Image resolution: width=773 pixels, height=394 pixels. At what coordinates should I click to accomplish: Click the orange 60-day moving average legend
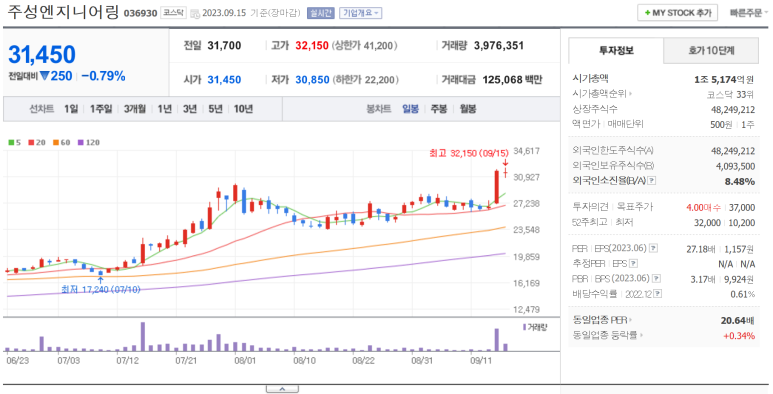pyautogui.click(x=62, y=143)
